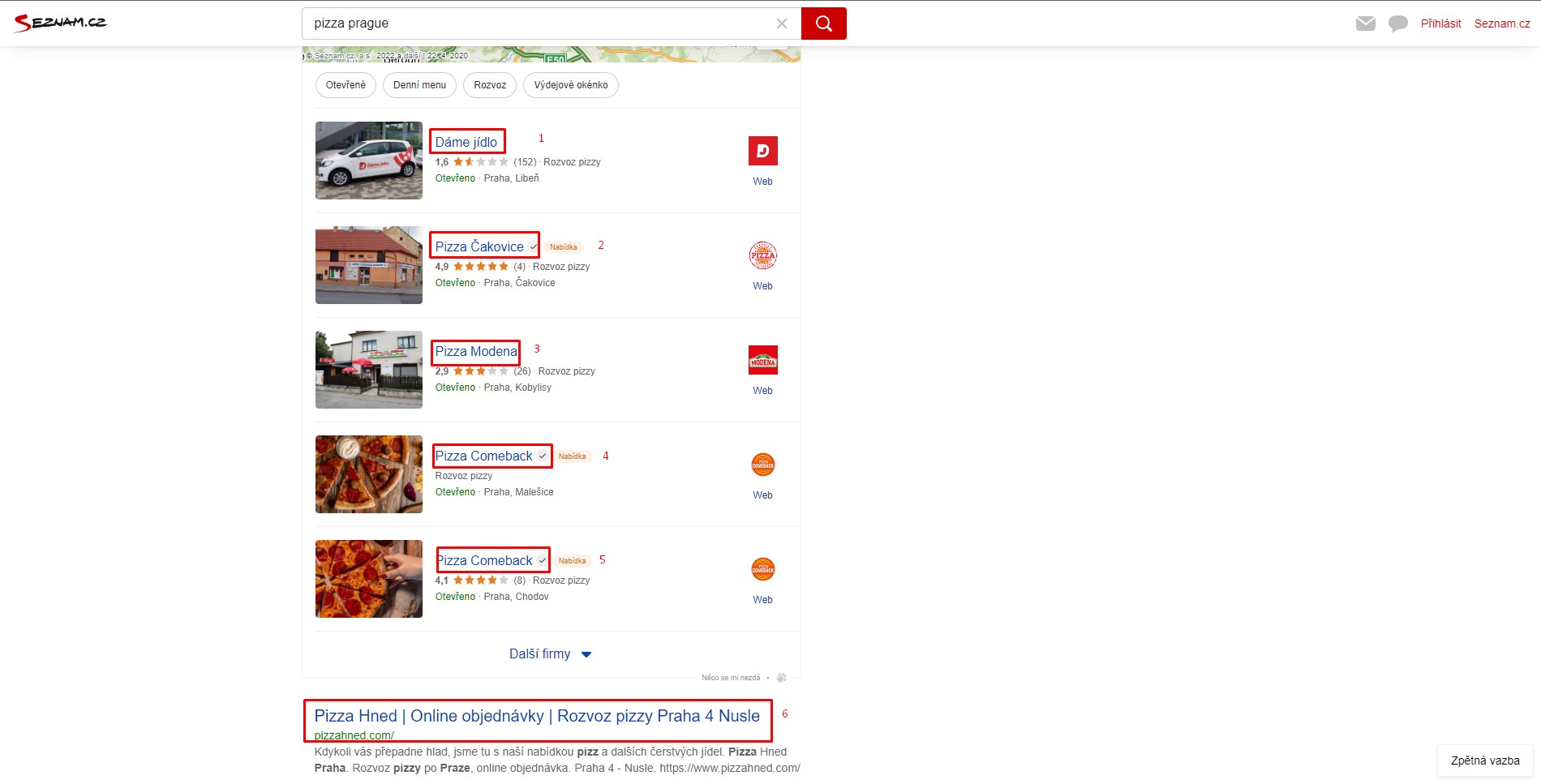
Task: Click Web link for Pizza Comeback Malešice
Action: tap(762, 495)
